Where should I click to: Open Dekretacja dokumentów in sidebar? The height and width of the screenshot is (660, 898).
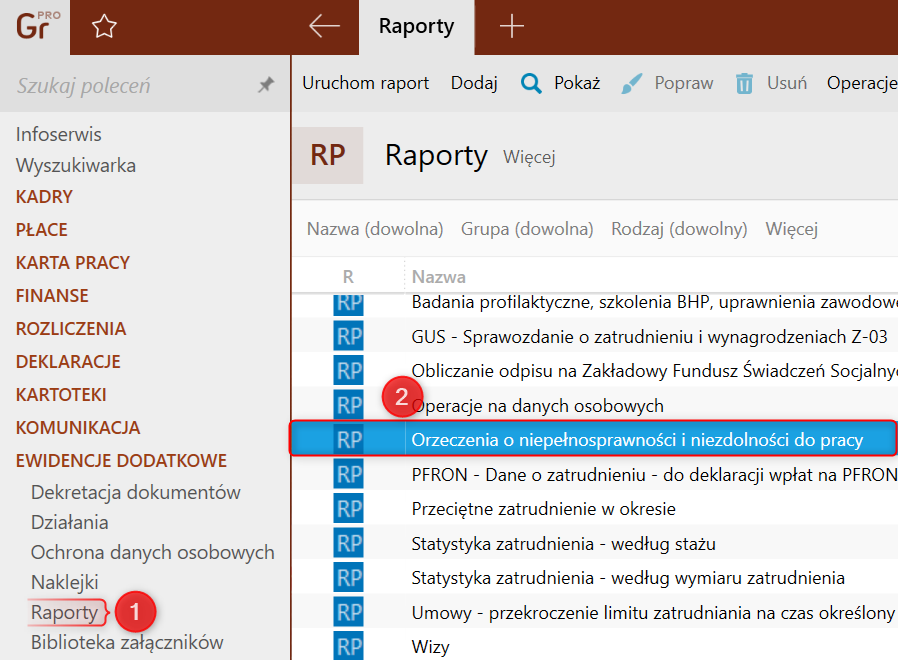tap(136, 493)
